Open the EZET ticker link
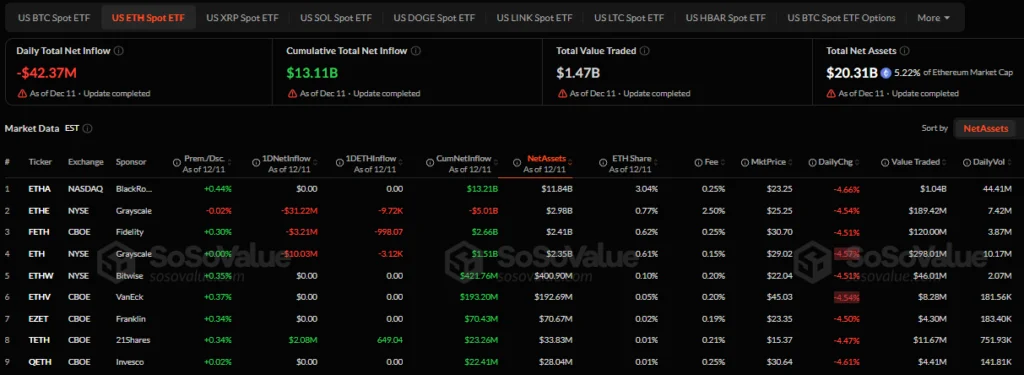Screen dimensions: 1024x375 [x=39, y=319]
